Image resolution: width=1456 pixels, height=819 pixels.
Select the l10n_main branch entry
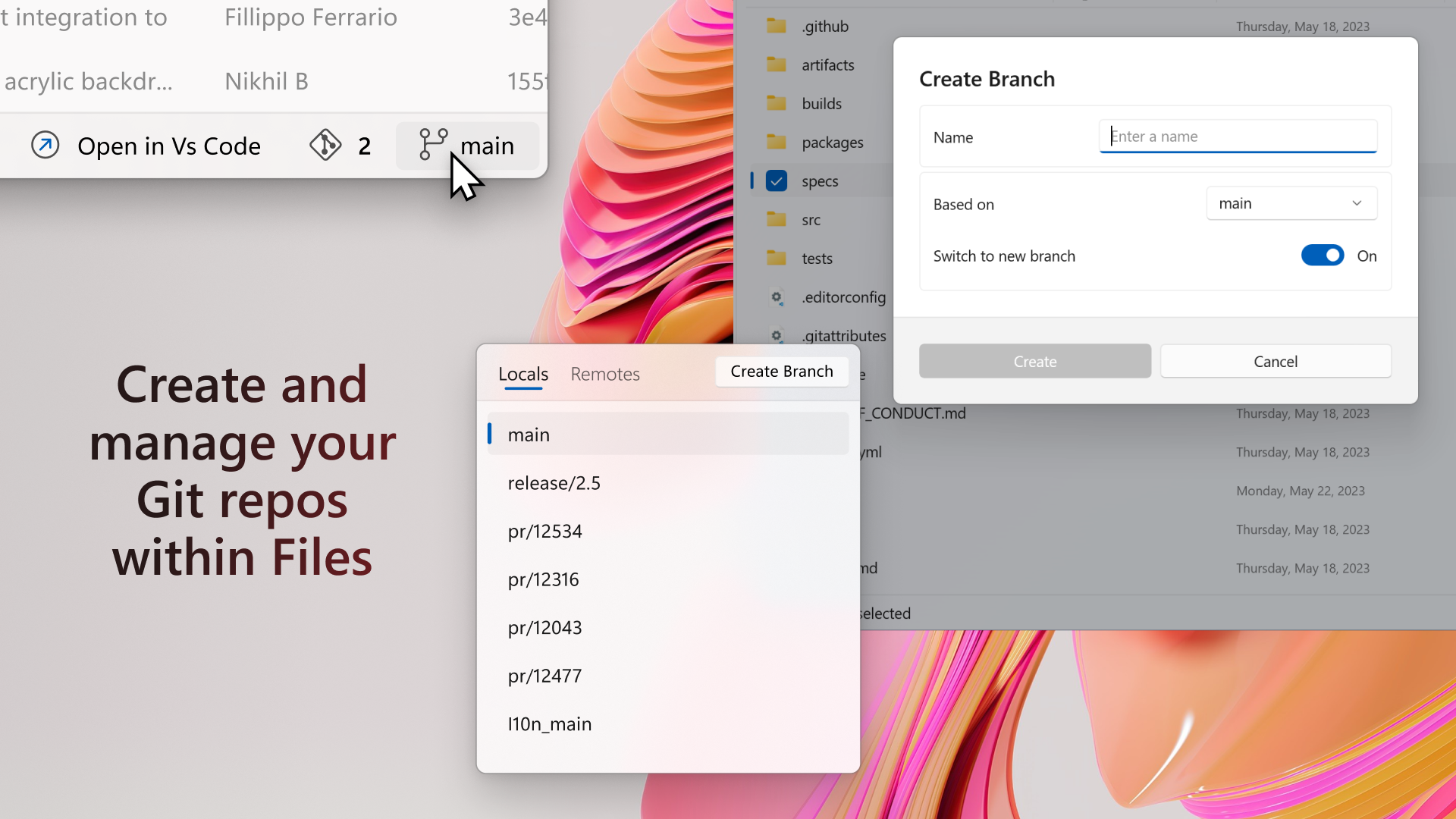550,724
